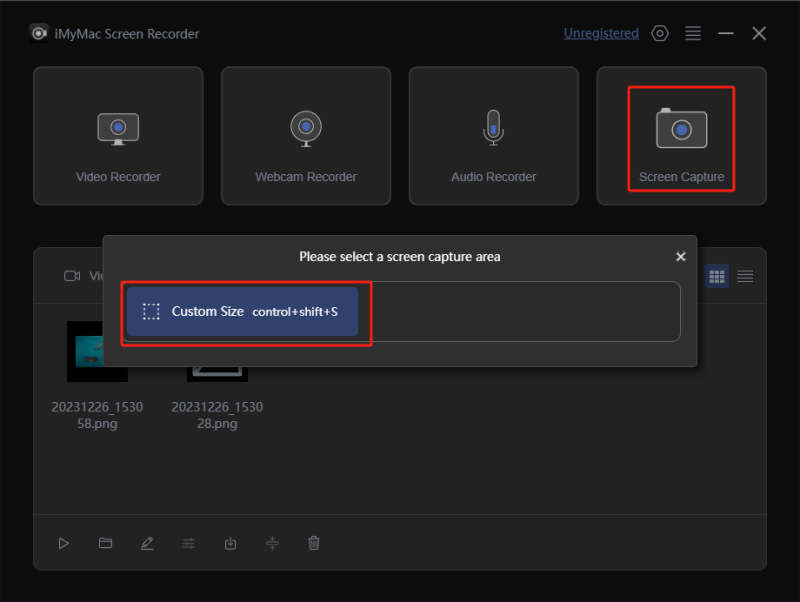Click the split compress icon
800x602 pixels.
click(x=272, y=543)
